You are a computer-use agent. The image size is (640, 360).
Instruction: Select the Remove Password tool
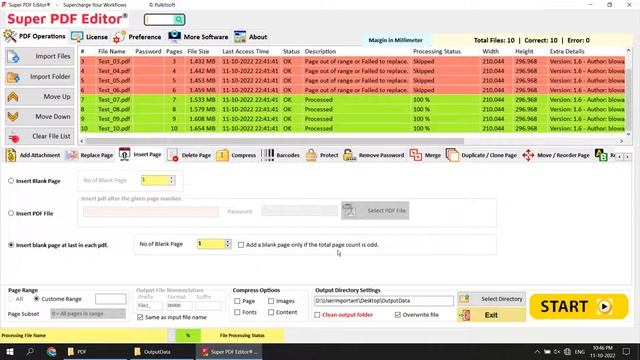coord(373,155)
